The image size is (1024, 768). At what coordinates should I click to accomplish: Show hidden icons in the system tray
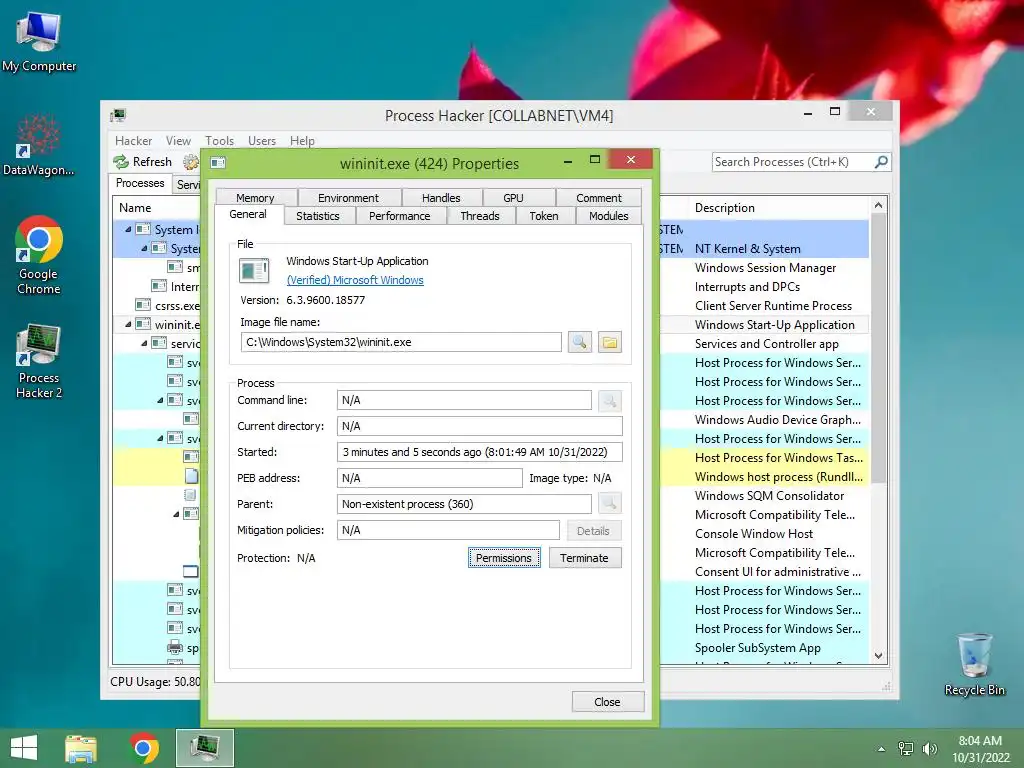[882, 749]
